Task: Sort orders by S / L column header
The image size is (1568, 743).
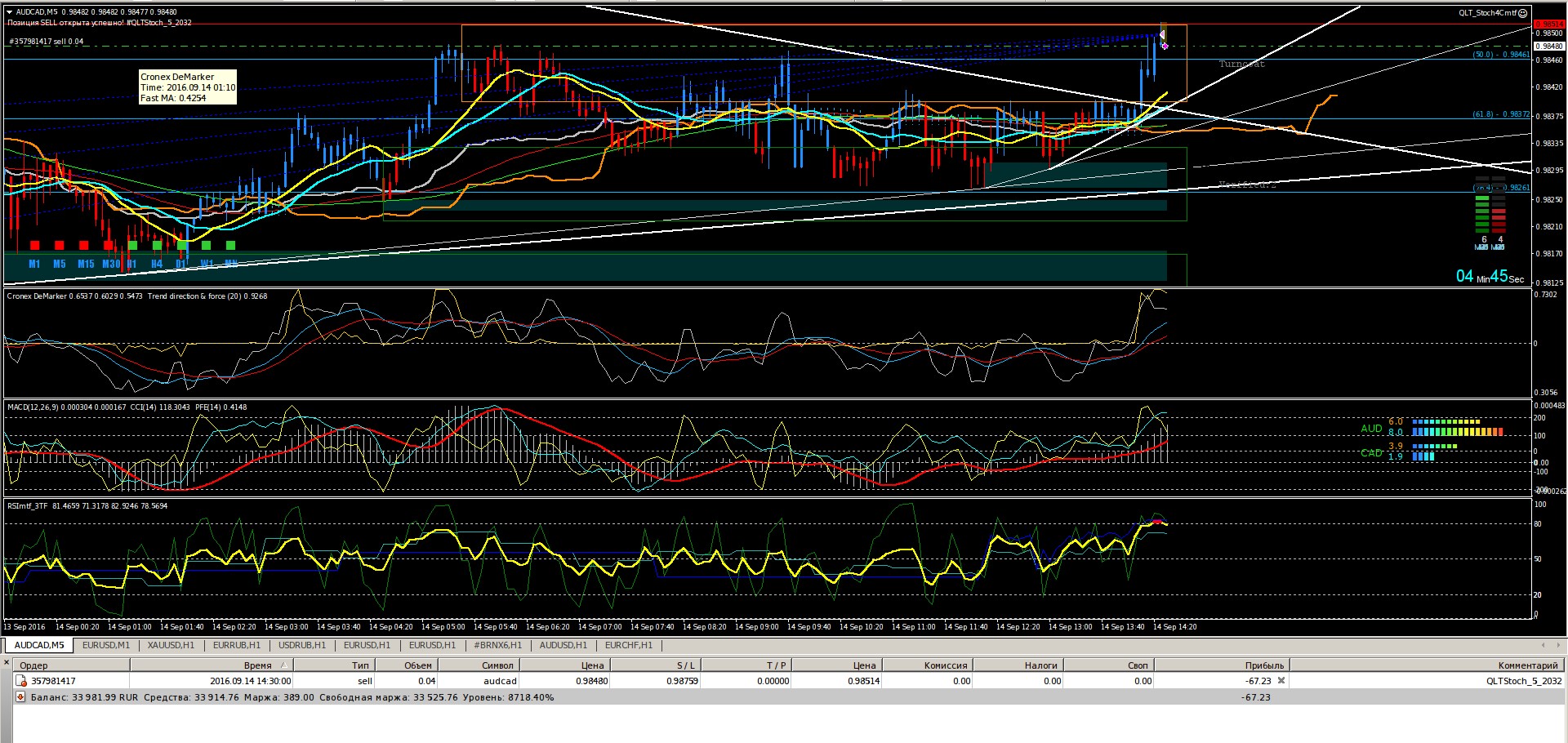Action: (x=655, y=665)
